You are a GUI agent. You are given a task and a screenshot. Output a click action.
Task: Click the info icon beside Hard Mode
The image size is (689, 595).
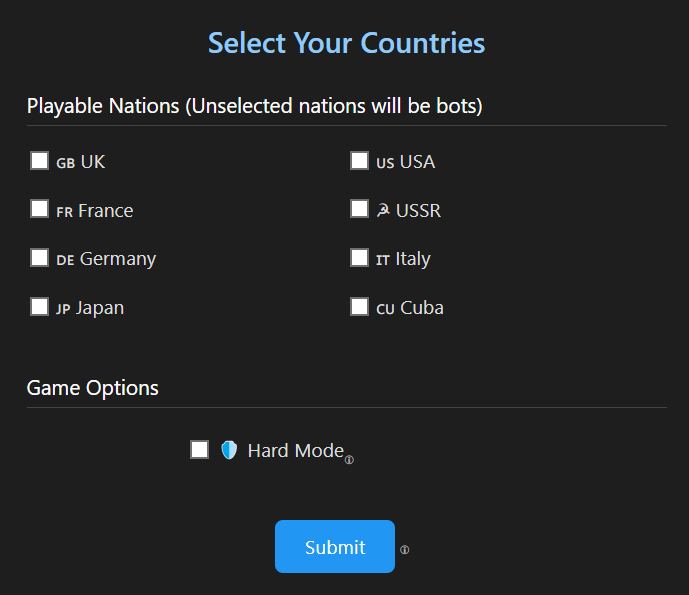349,460
